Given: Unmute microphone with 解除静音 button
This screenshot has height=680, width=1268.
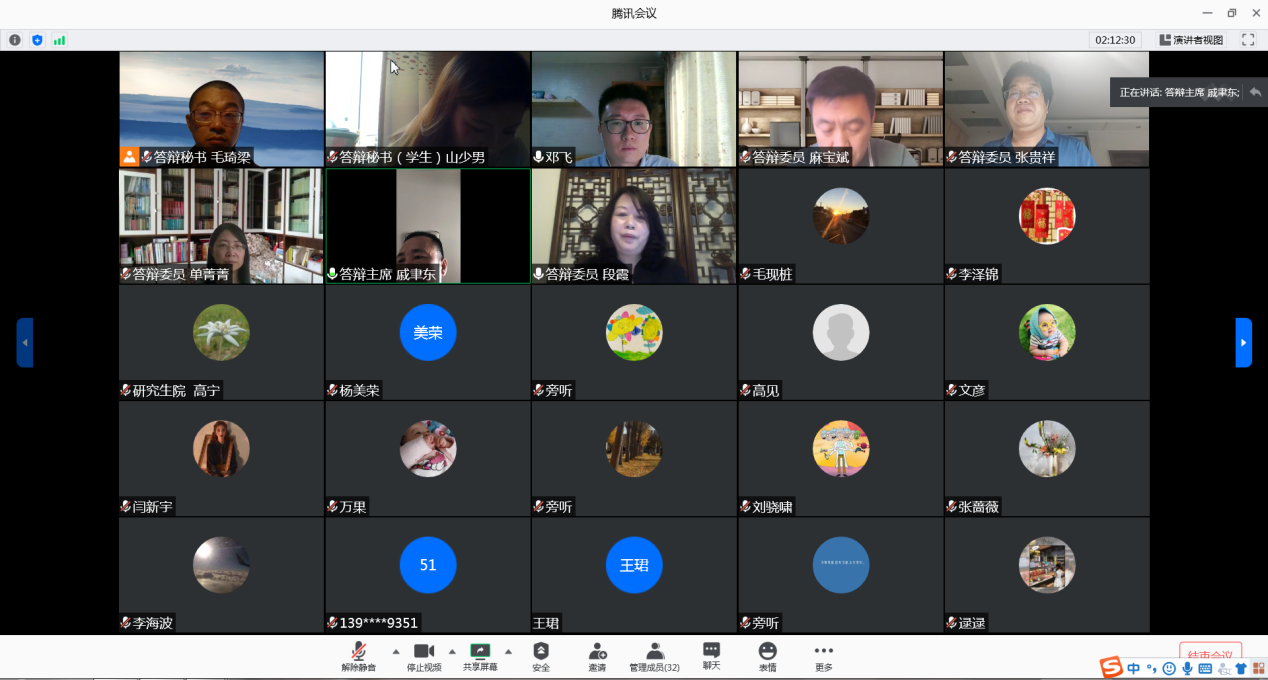Looking at the screenshot, I should pyautogui.click(x=358, y=655).
